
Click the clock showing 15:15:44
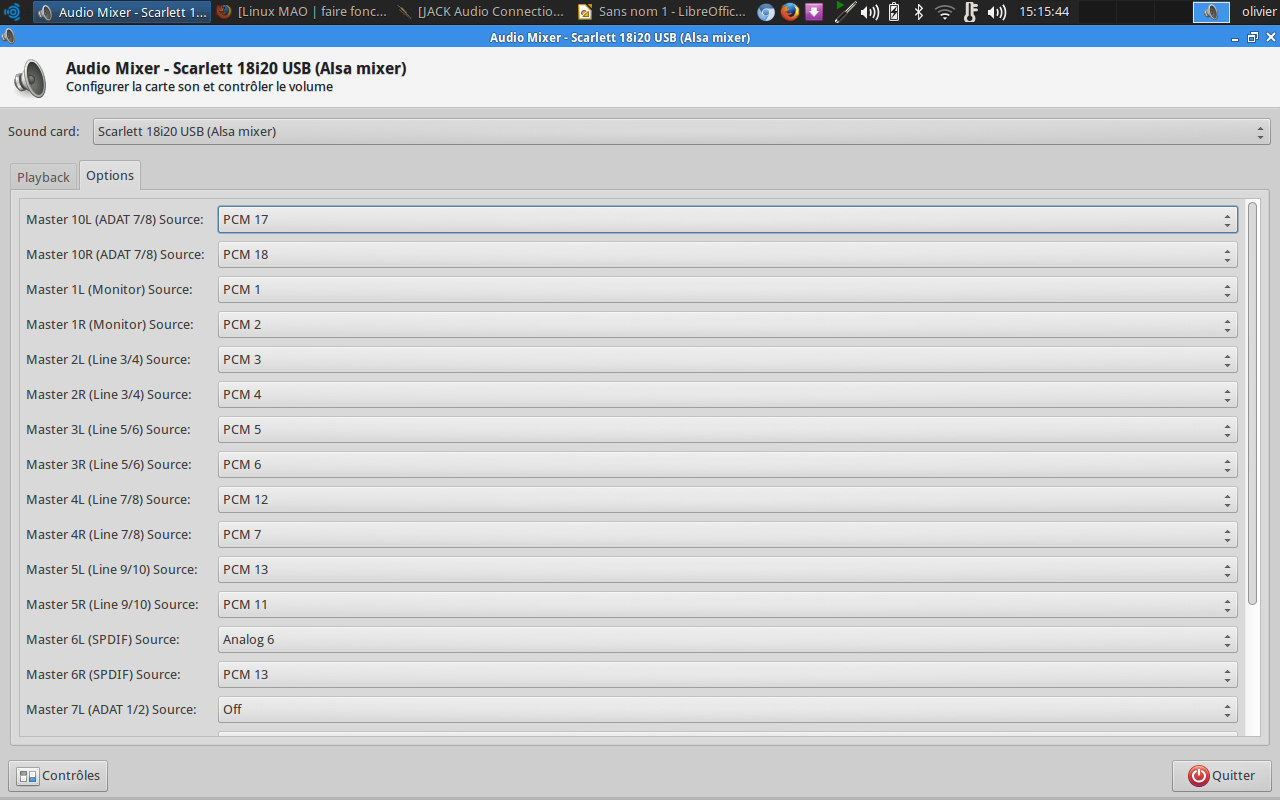tap(1044, 12)
